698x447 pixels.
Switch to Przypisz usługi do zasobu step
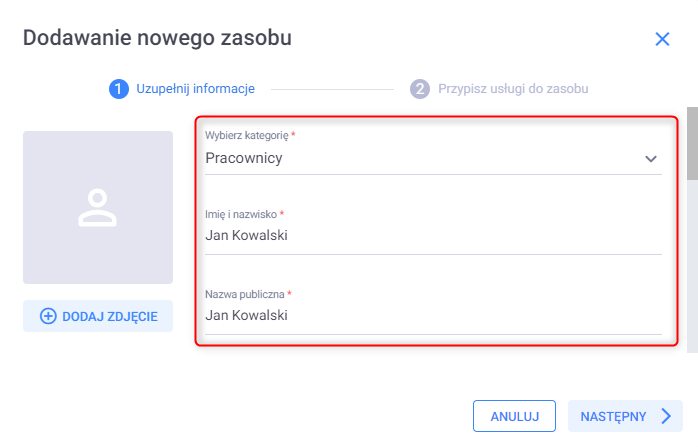click(x=513, y=89)
